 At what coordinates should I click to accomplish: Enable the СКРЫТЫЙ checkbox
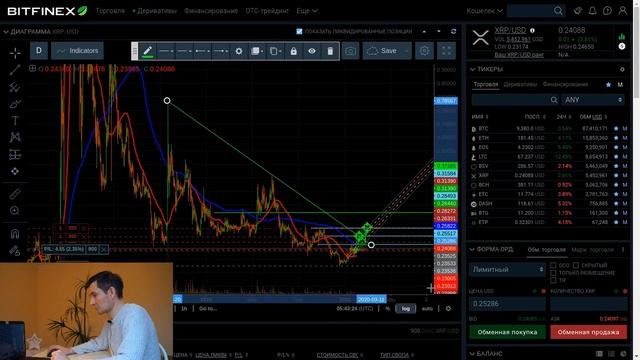(576, 265)
